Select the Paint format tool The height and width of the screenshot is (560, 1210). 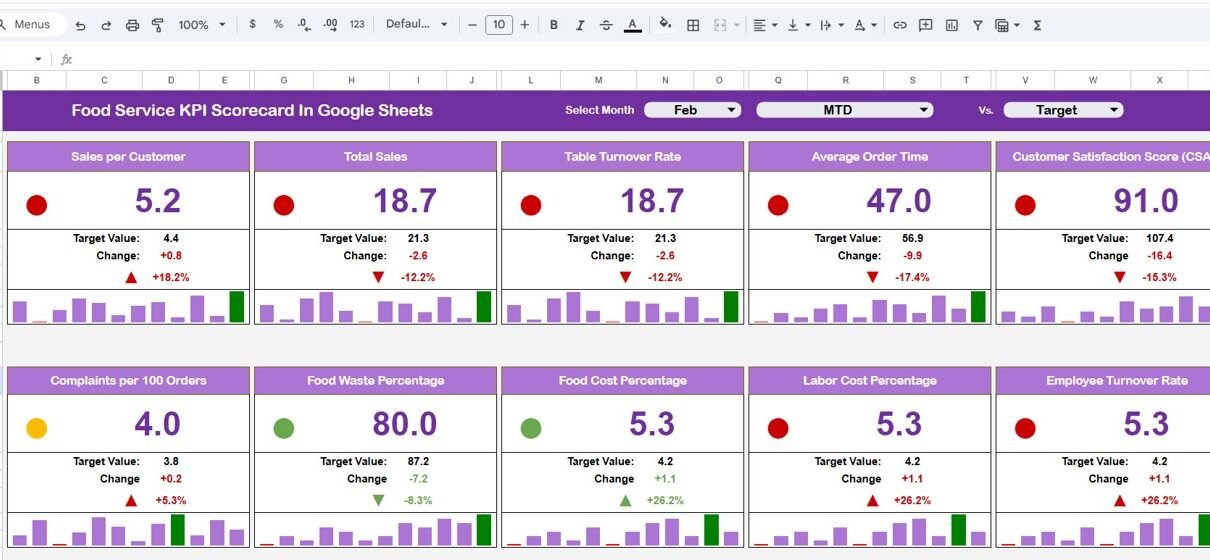tap(157, 25)
